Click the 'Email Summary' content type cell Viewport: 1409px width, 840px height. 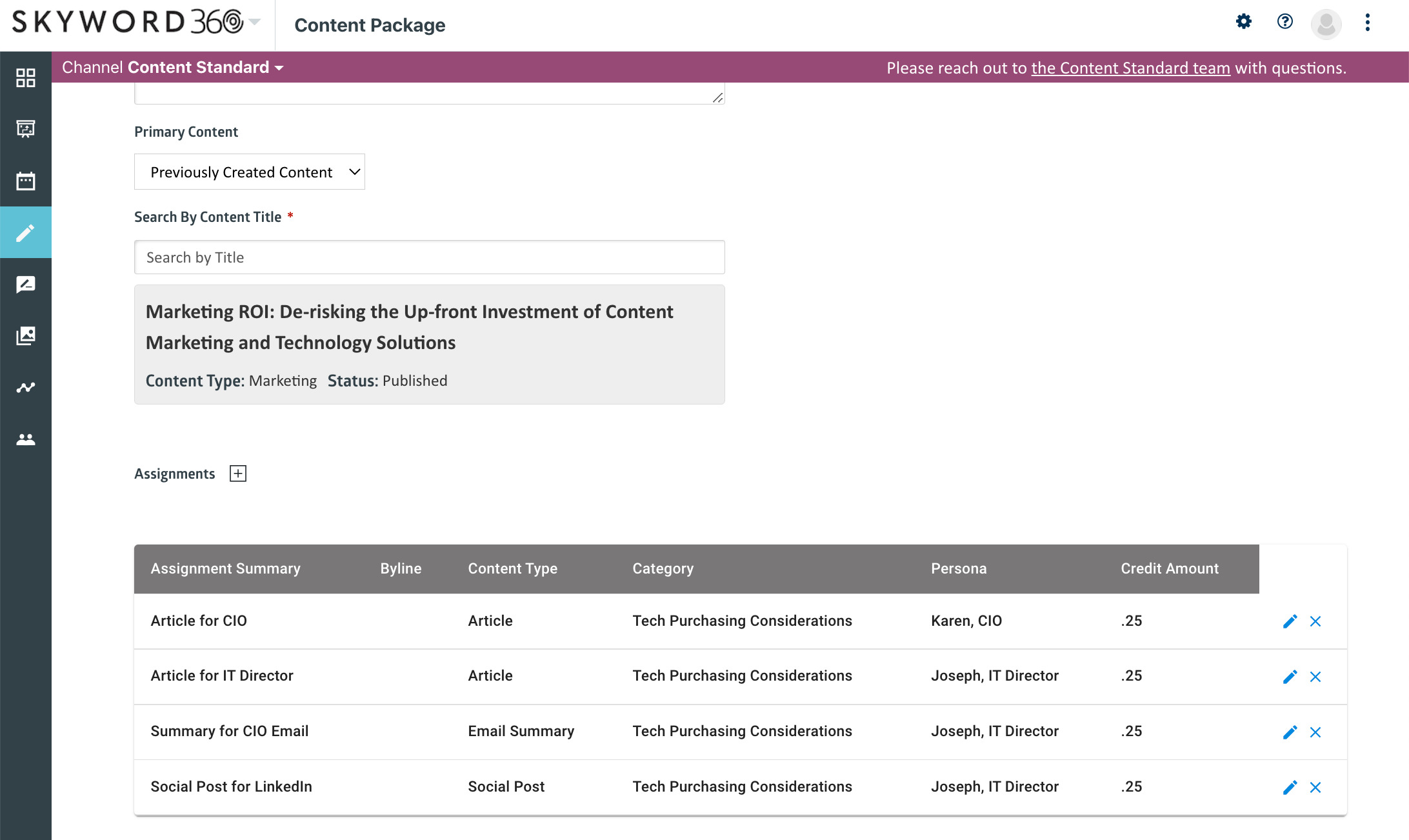(x=521, y=731)
